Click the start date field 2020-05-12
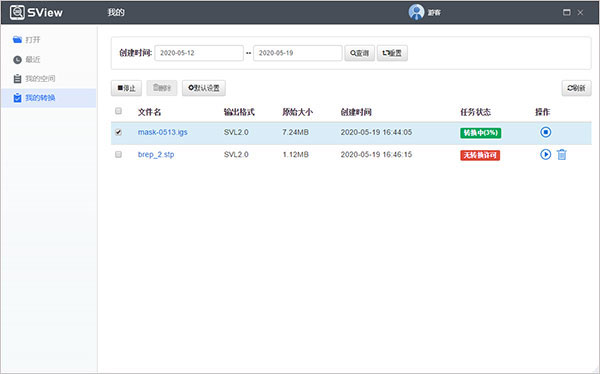Viewport: 600px width, 374px height. coord(199,53)
